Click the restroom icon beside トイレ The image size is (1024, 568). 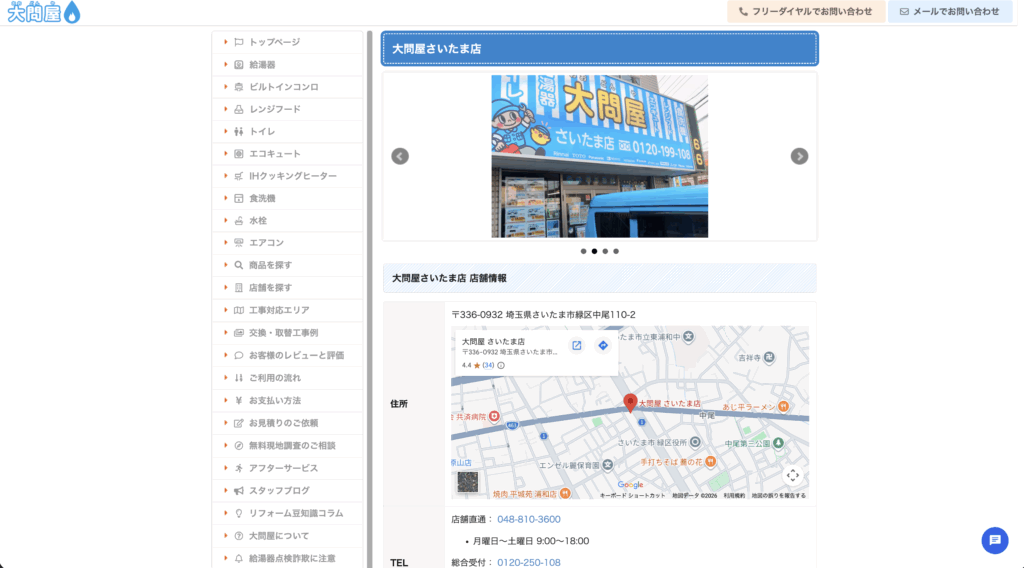238,131
